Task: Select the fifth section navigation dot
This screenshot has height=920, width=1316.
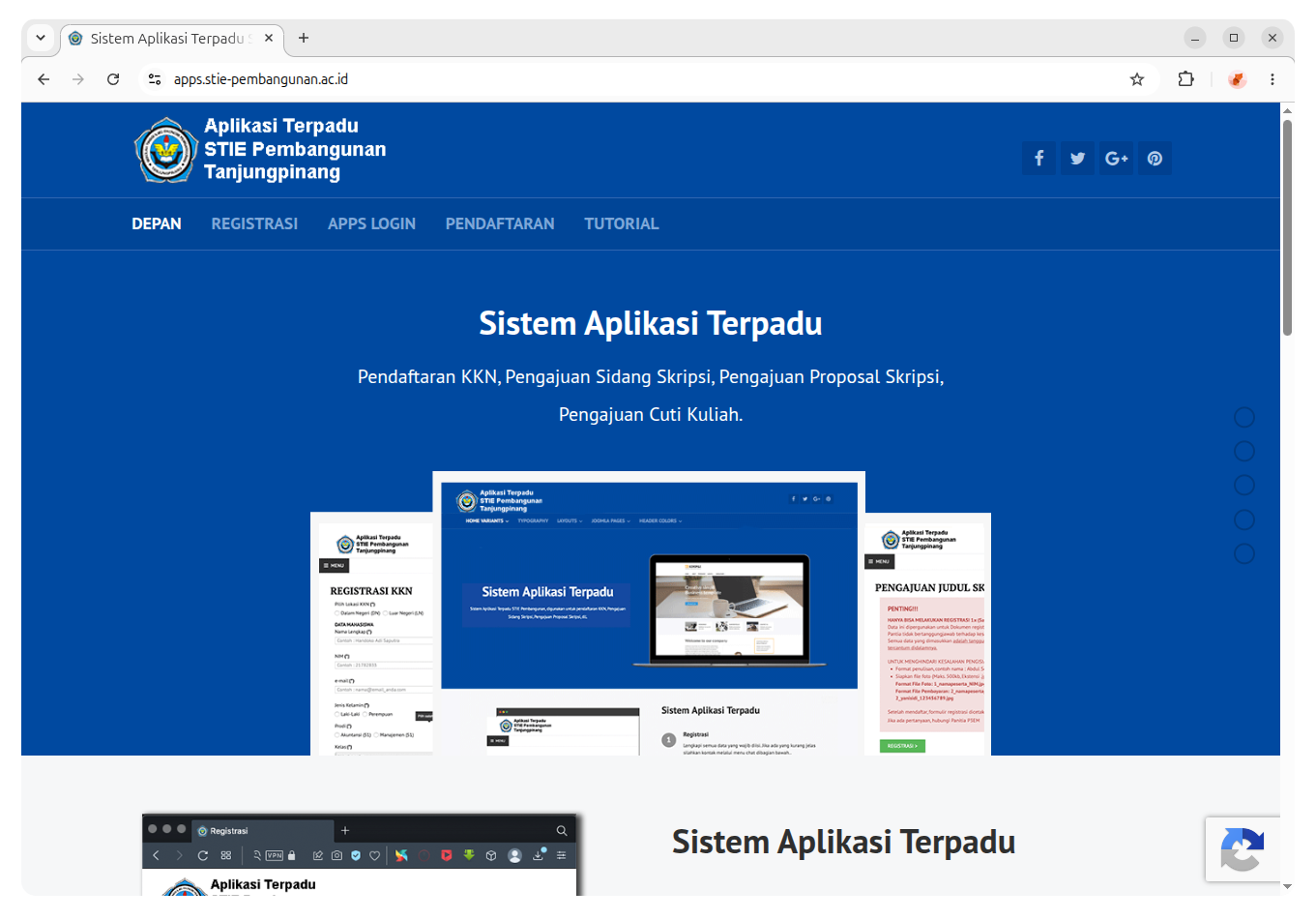Action: pos(1244,553)
